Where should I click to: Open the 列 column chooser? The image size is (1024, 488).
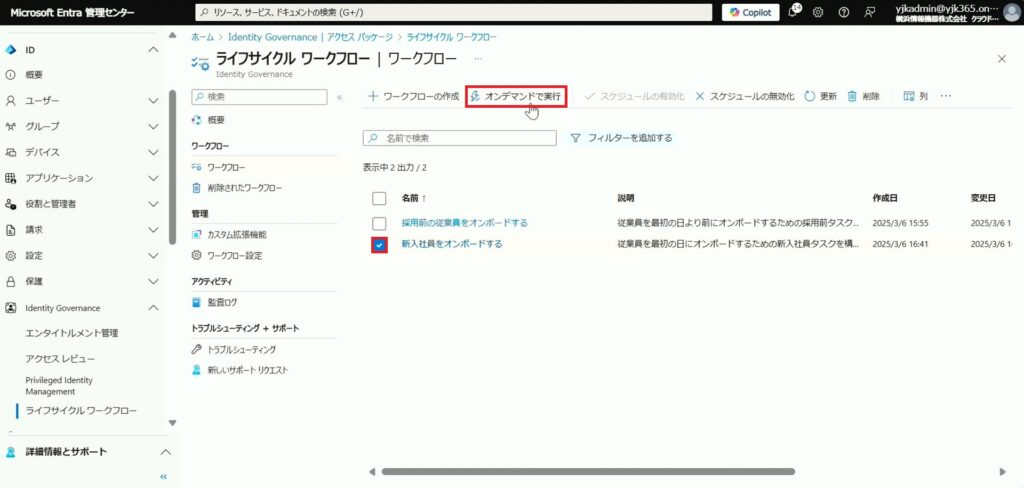point(916,96)
